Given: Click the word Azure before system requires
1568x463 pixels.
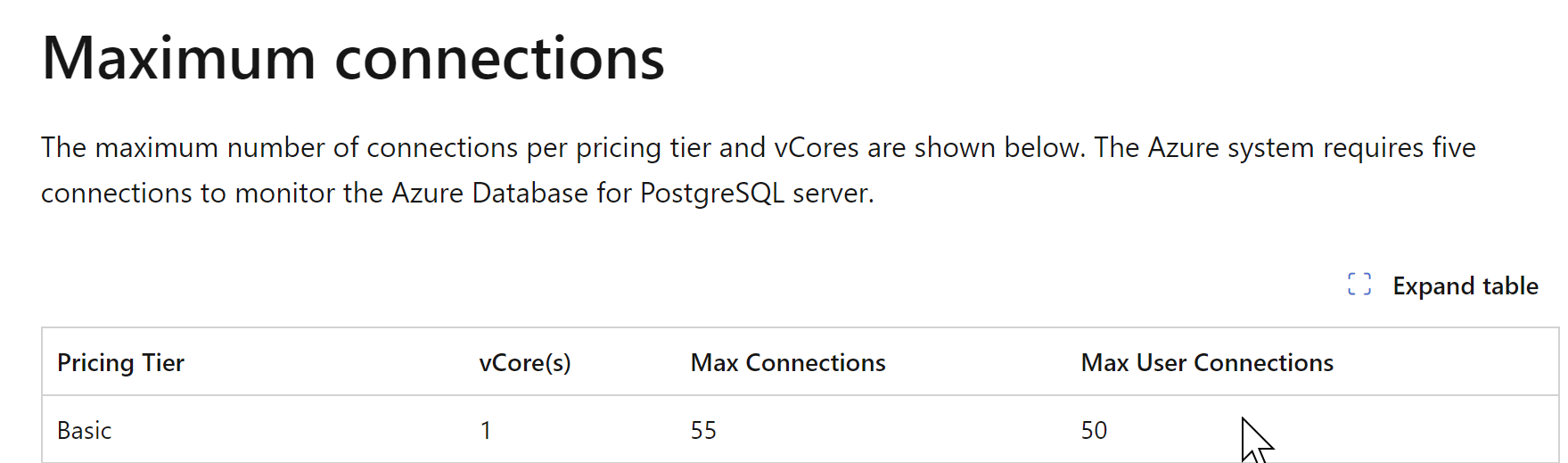Looking at the screenshot, I should pyautogui.click(x=1183, y=147).
